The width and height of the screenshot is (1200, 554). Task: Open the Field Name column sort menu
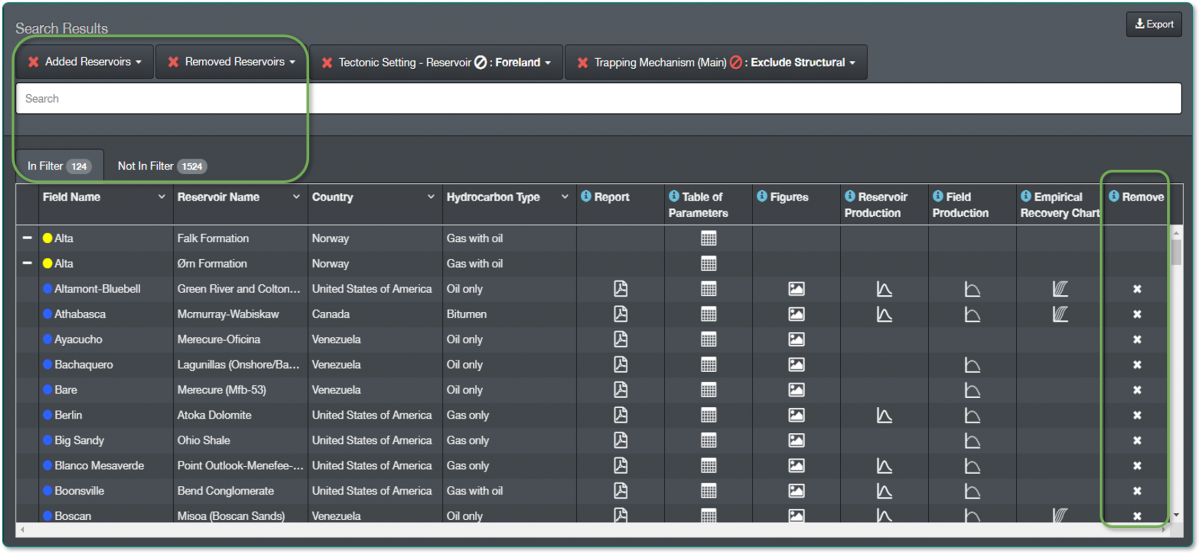[x=162, y=197]
